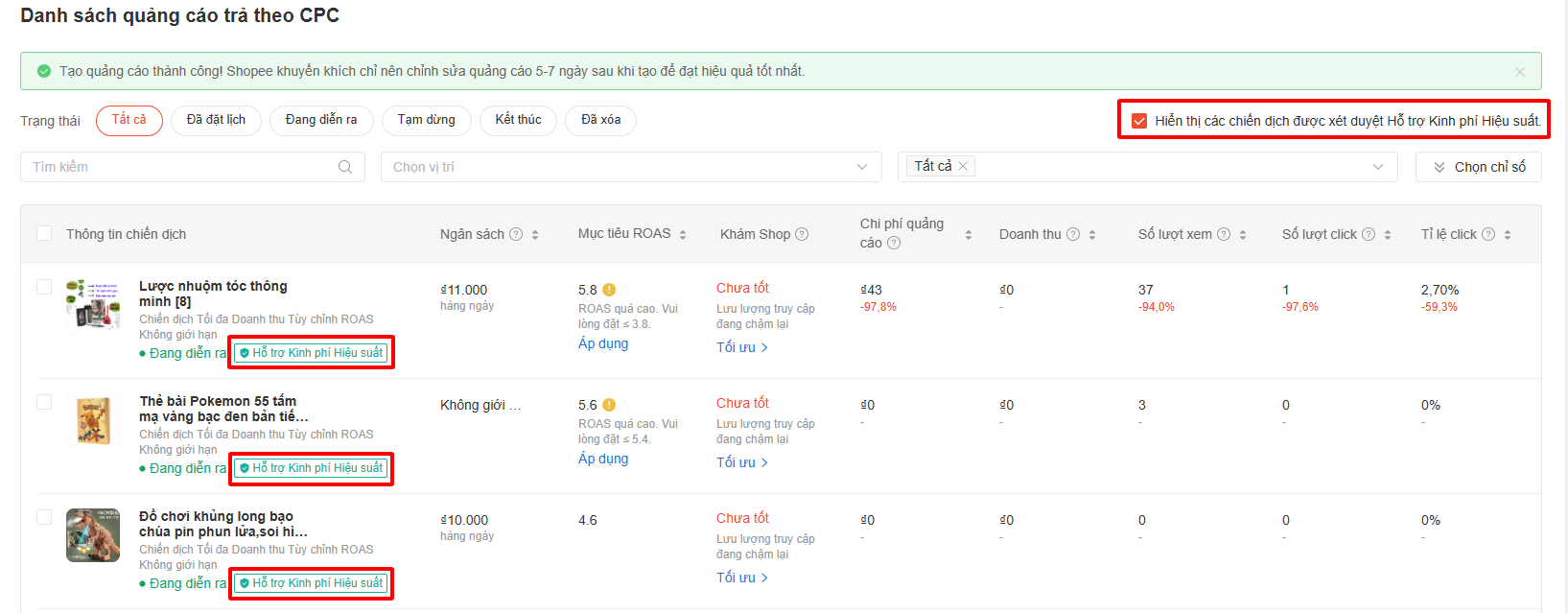The height and width of the screenshot is (613, 1568).
Task: Click the info icon beside Khám Shop
Action: 802,234
